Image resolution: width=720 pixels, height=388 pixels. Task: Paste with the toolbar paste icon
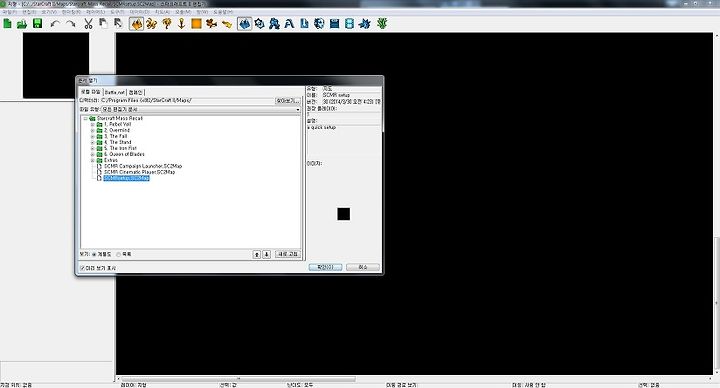pyautogui.click(x=118, y=23)
